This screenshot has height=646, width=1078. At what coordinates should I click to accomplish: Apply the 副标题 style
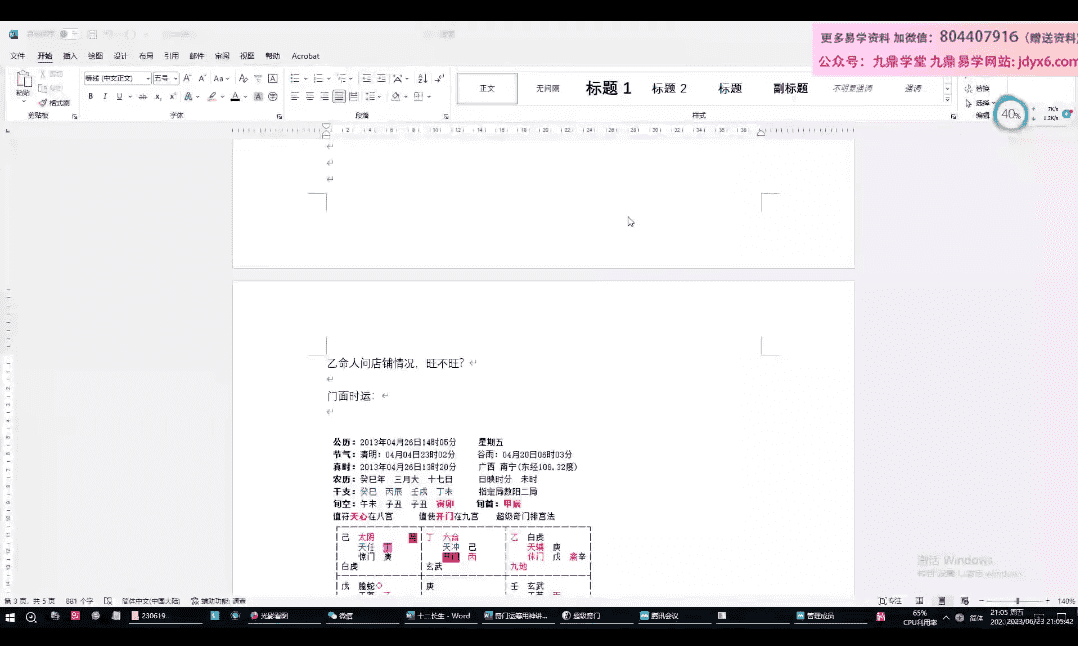pos(790,88)
